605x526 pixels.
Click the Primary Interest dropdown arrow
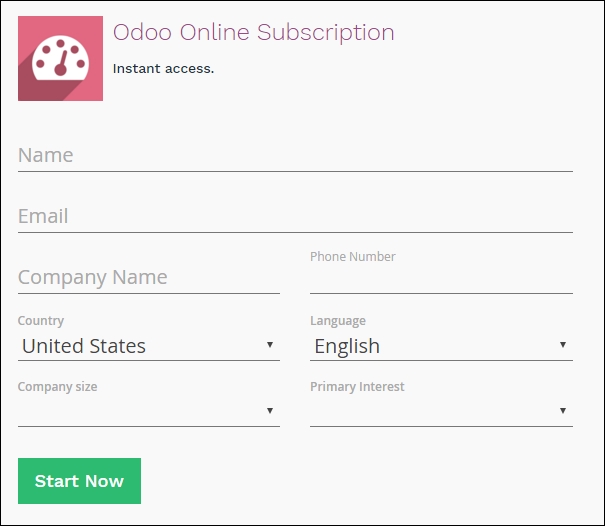pyautogui.click(x=563, y=411)
